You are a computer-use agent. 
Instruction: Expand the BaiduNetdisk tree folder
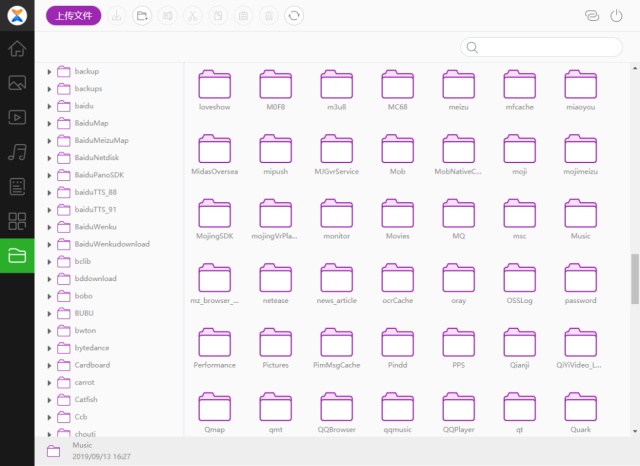point(49,158)
